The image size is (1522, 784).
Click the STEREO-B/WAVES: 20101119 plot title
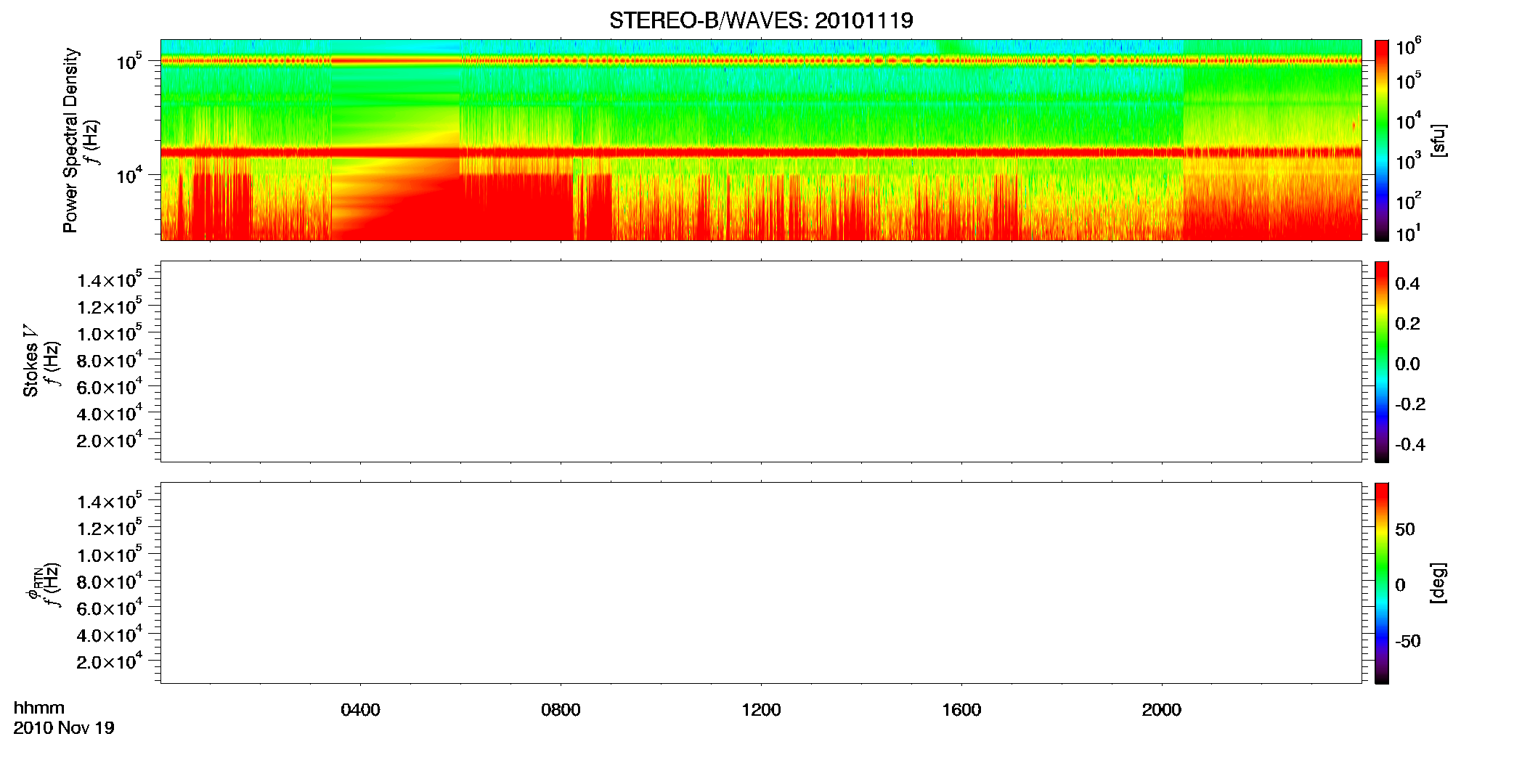point(761,20)
